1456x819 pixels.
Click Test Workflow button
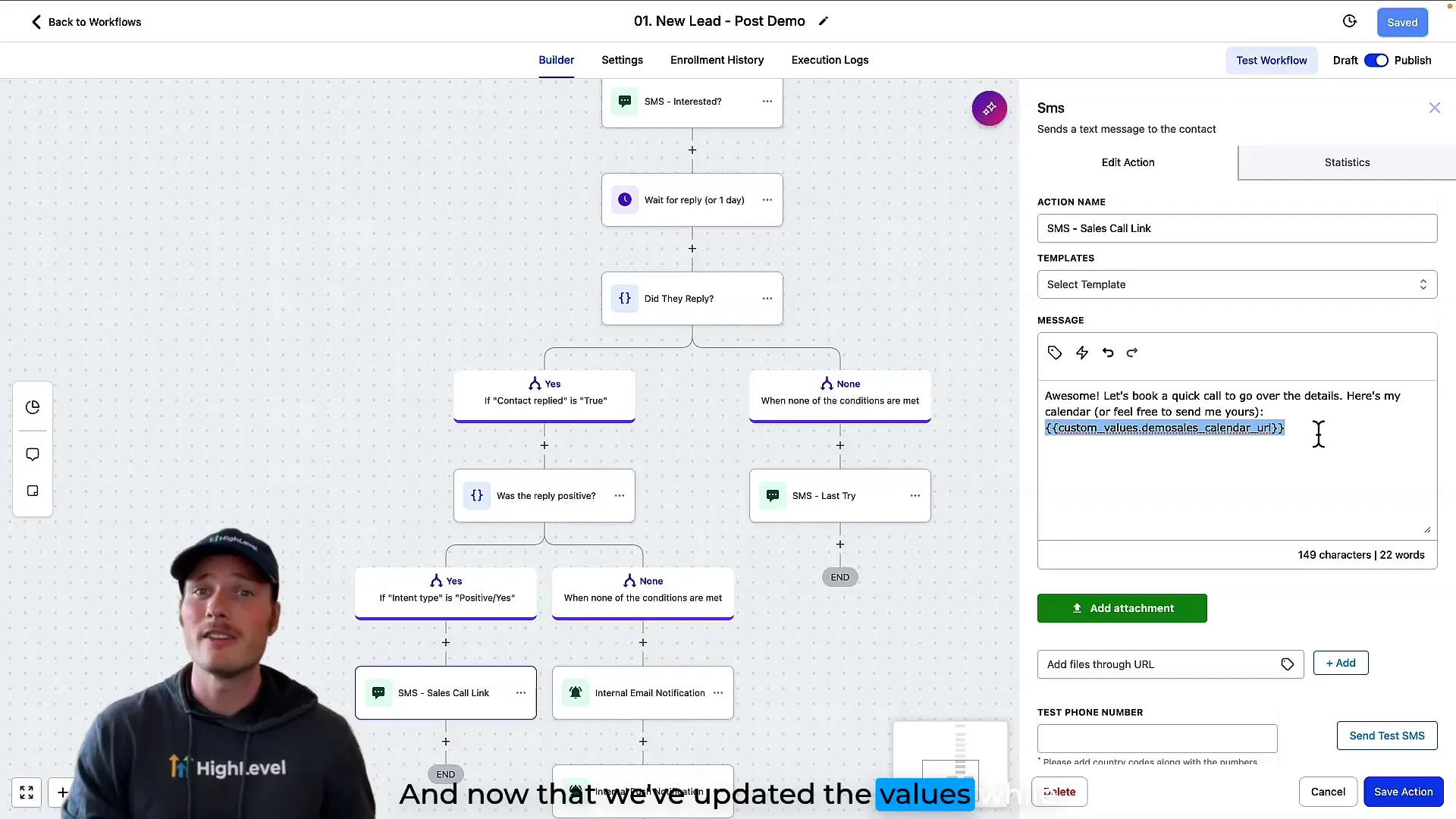[1271, 61]
